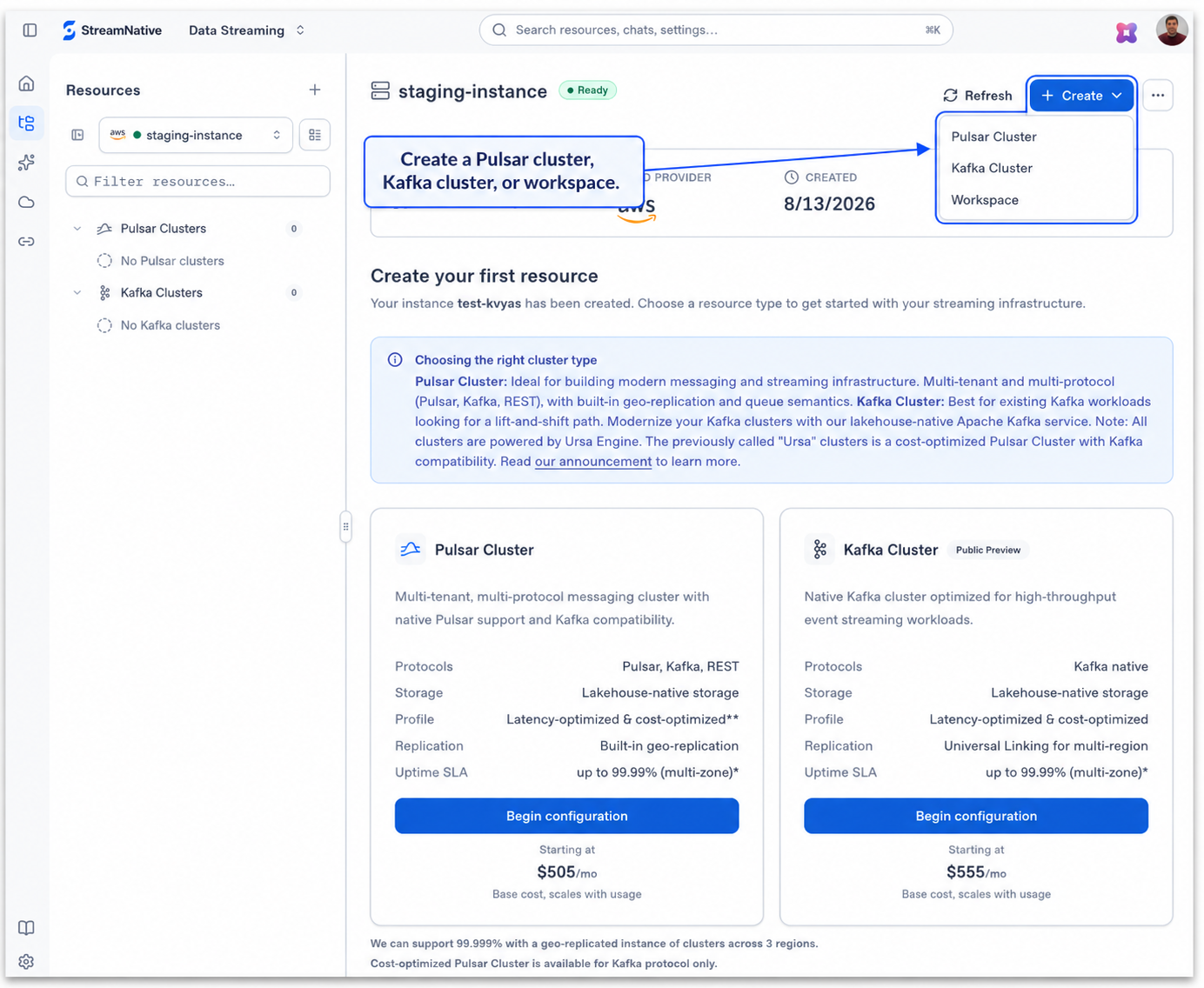Click the server icon beside staging-instance title
The height and width of the screenshot is (988, 1204).
pos(380,91)
